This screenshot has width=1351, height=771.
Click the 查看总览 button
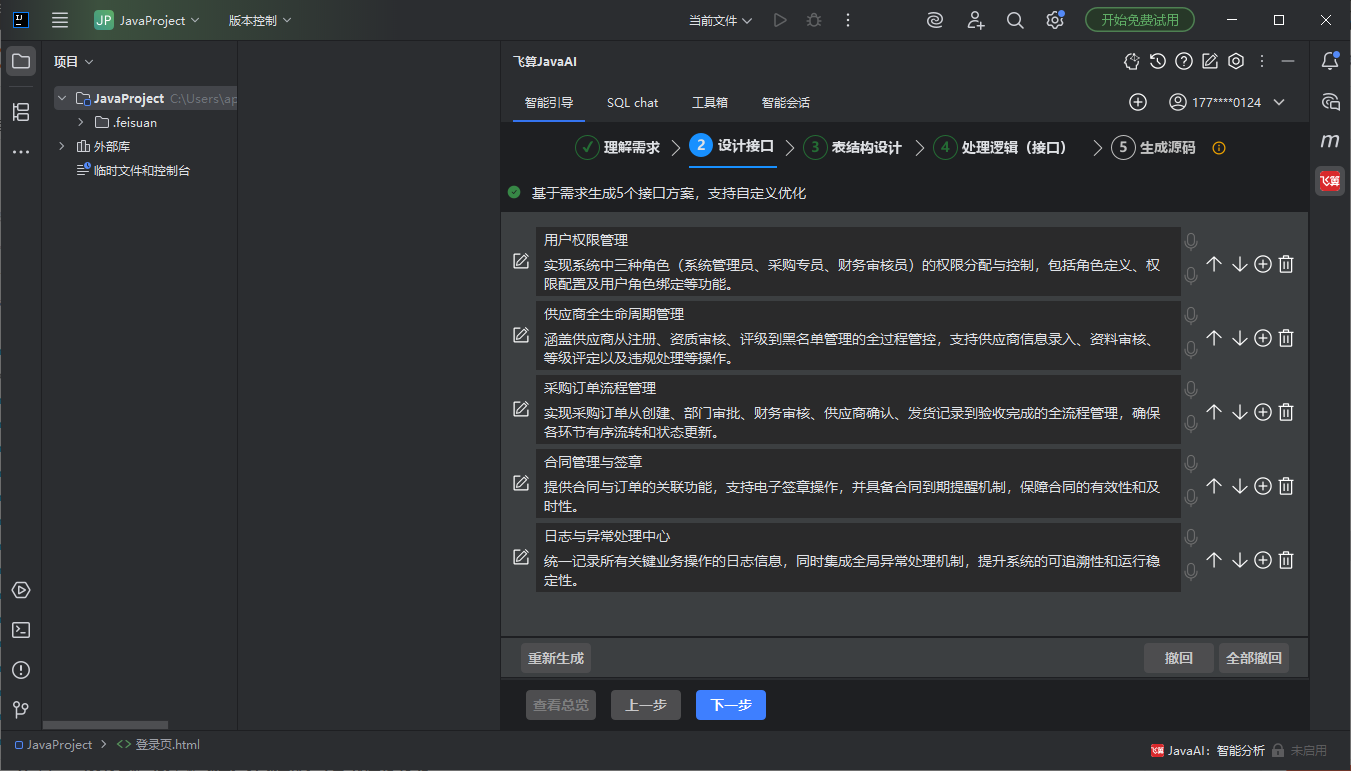(x=561, y=705)
